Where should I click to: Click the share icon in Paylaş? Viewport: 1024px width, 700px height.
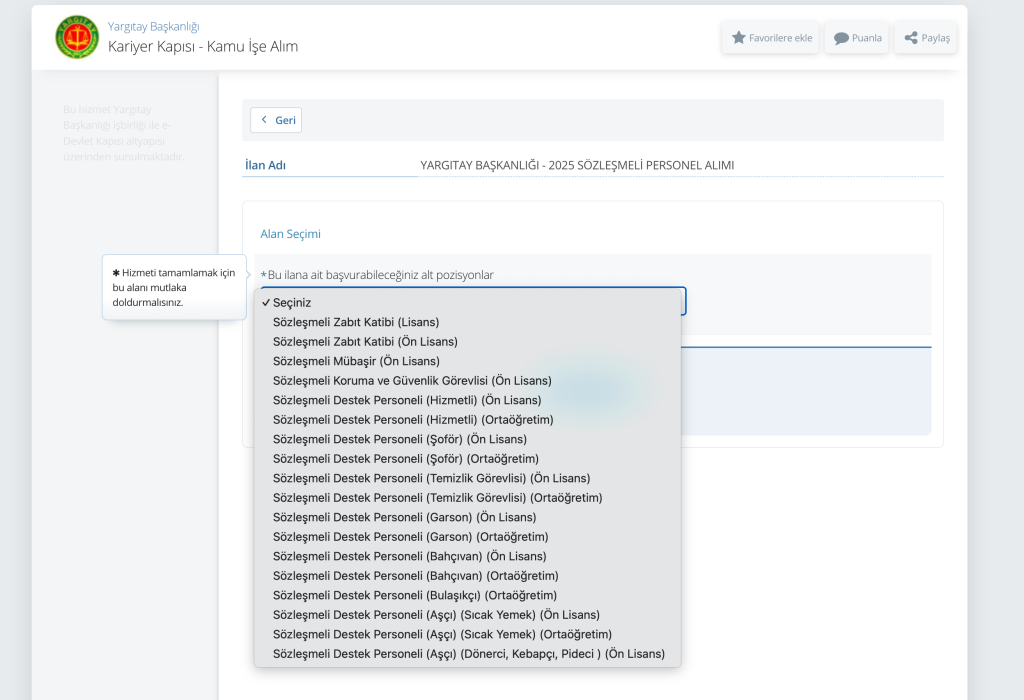(x=911, y=38)
